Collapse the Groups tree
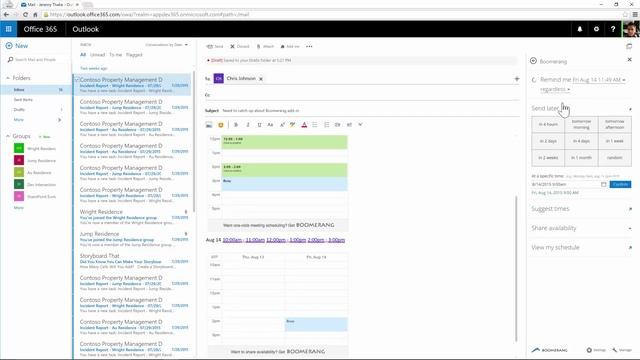Viewport: 640px width, 360px height. (x=8, y=136)
